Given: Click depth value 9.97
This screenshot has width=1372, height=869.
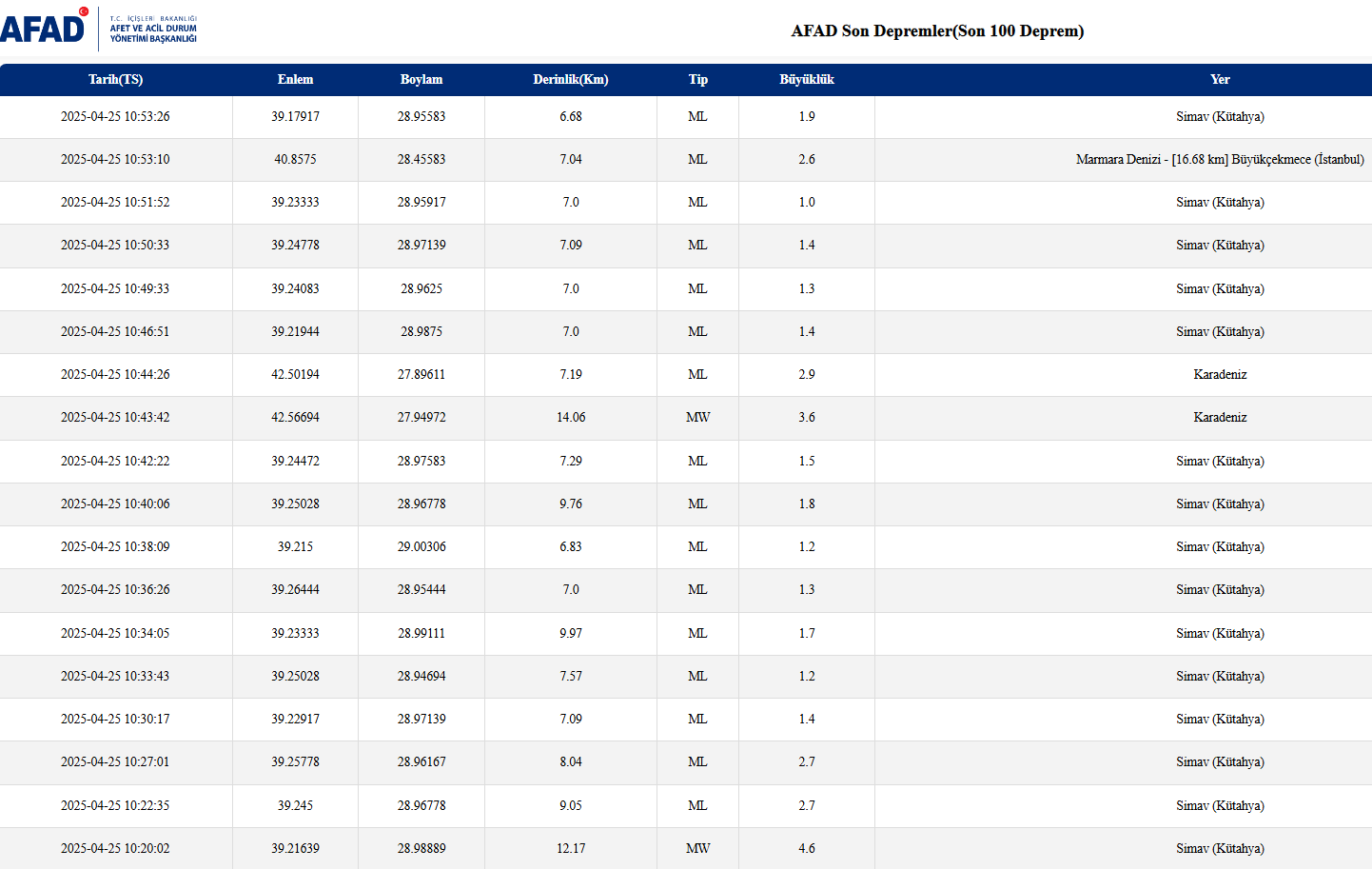Looking at the screenshot, I should (x=571, y=633).
